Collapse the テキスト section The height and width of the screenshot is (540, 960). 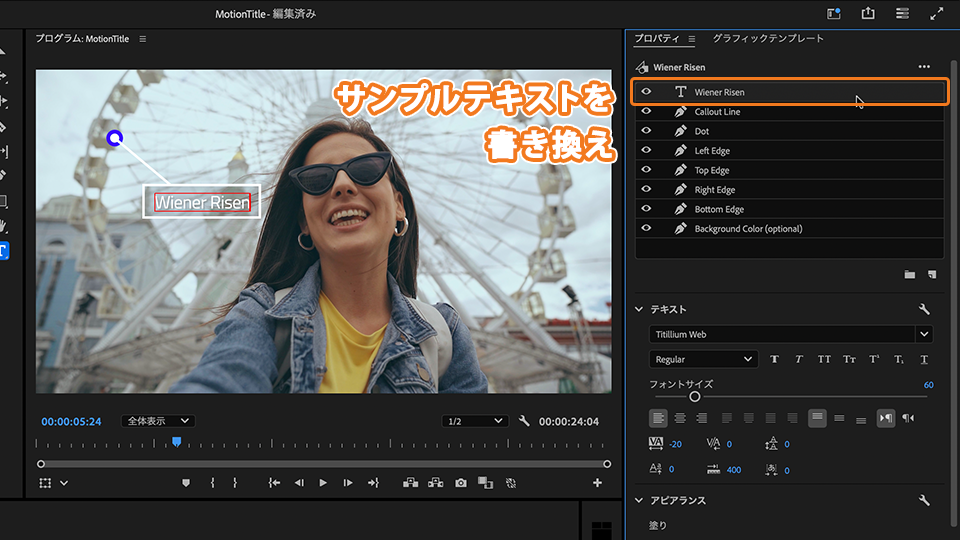point(640,309)
